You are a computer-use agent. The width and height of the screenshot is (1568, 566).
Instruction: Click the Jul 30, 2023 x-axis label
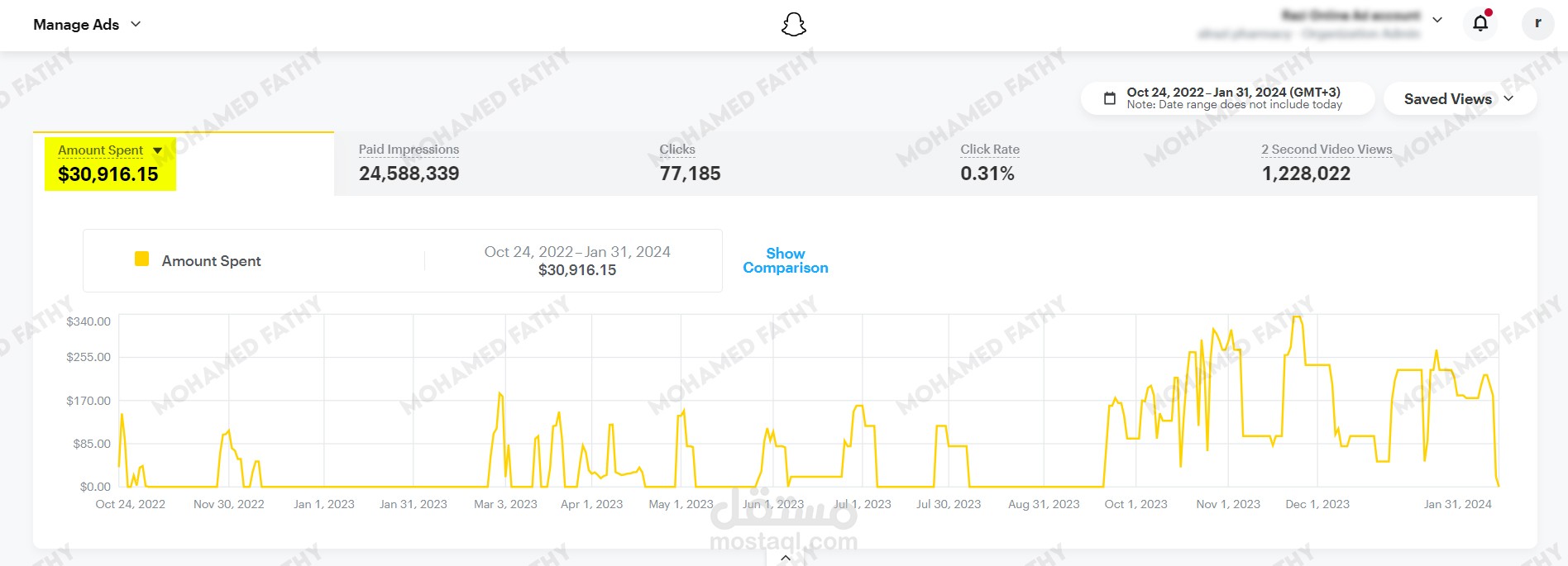[x=949, y=504]
